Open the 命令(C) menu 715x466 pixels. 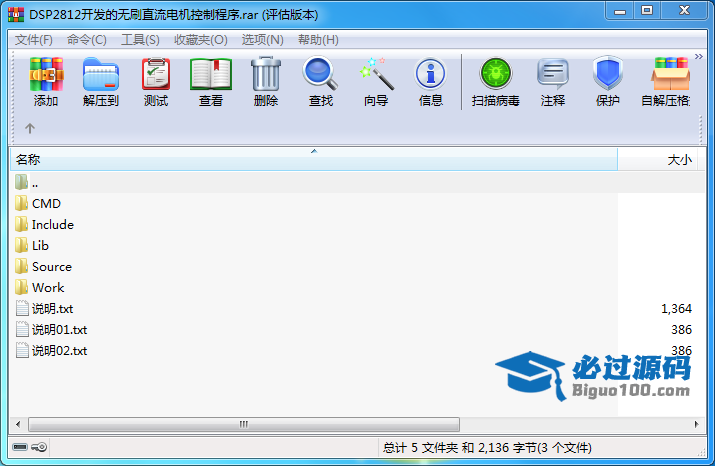click(x=87, y=40)
